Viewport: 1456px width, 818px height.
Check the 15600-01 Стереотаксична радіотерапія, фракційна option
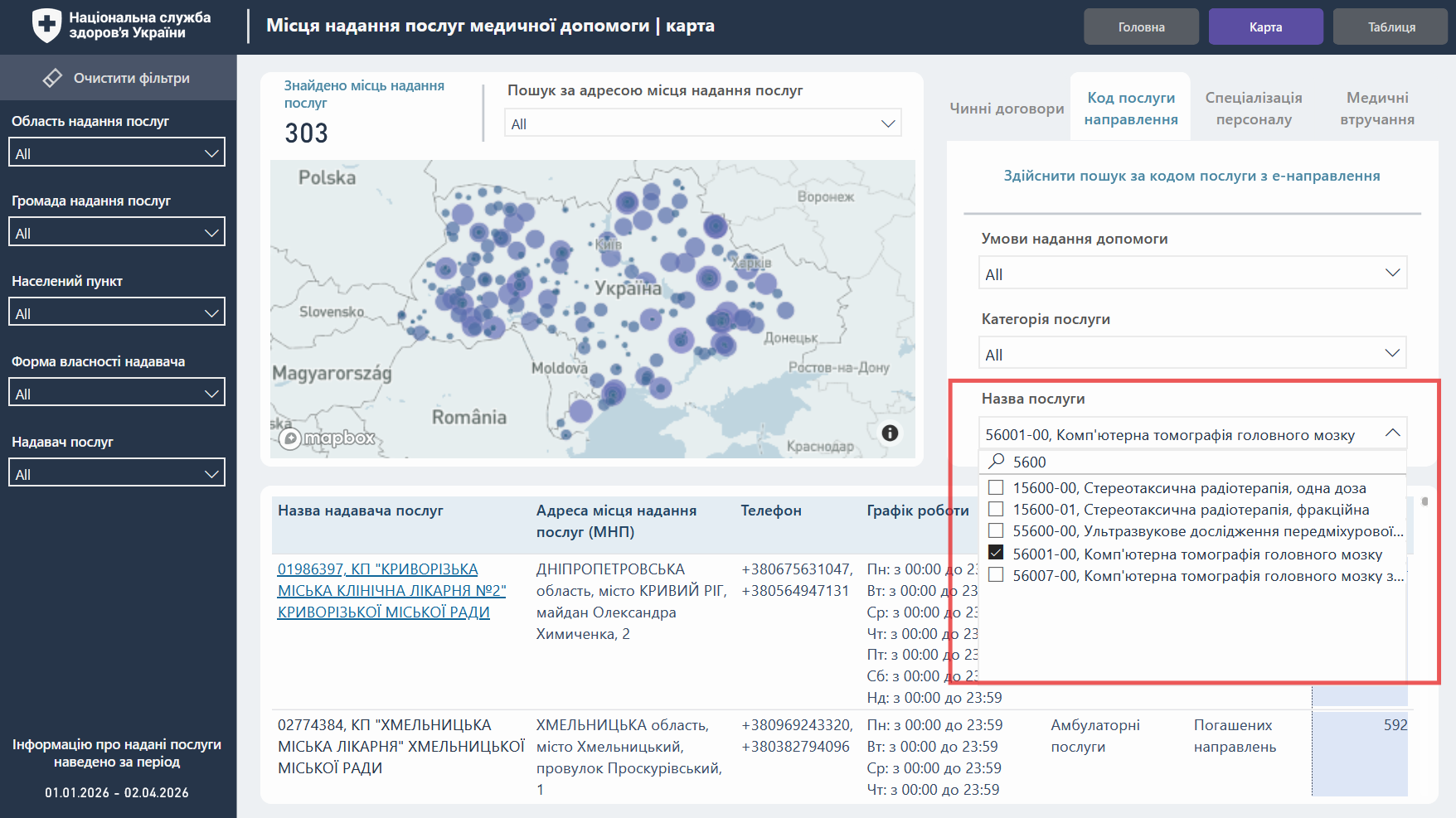pyautogui.click(x=997, y=509)
